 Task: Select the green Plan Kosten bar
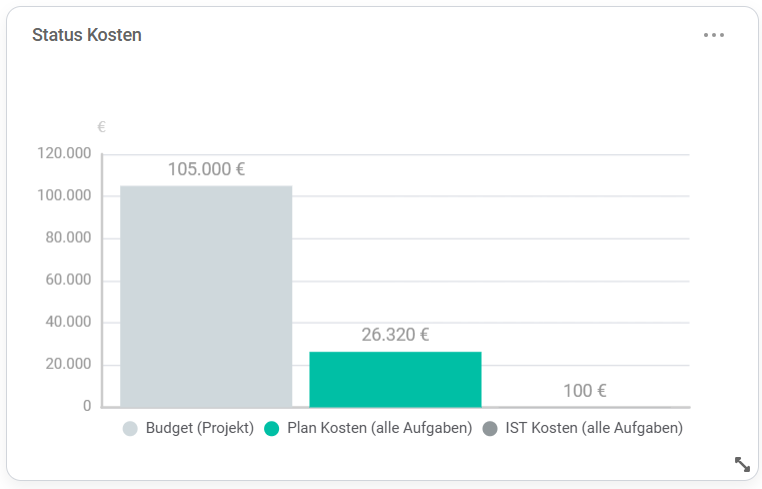(x=395, y=379)
